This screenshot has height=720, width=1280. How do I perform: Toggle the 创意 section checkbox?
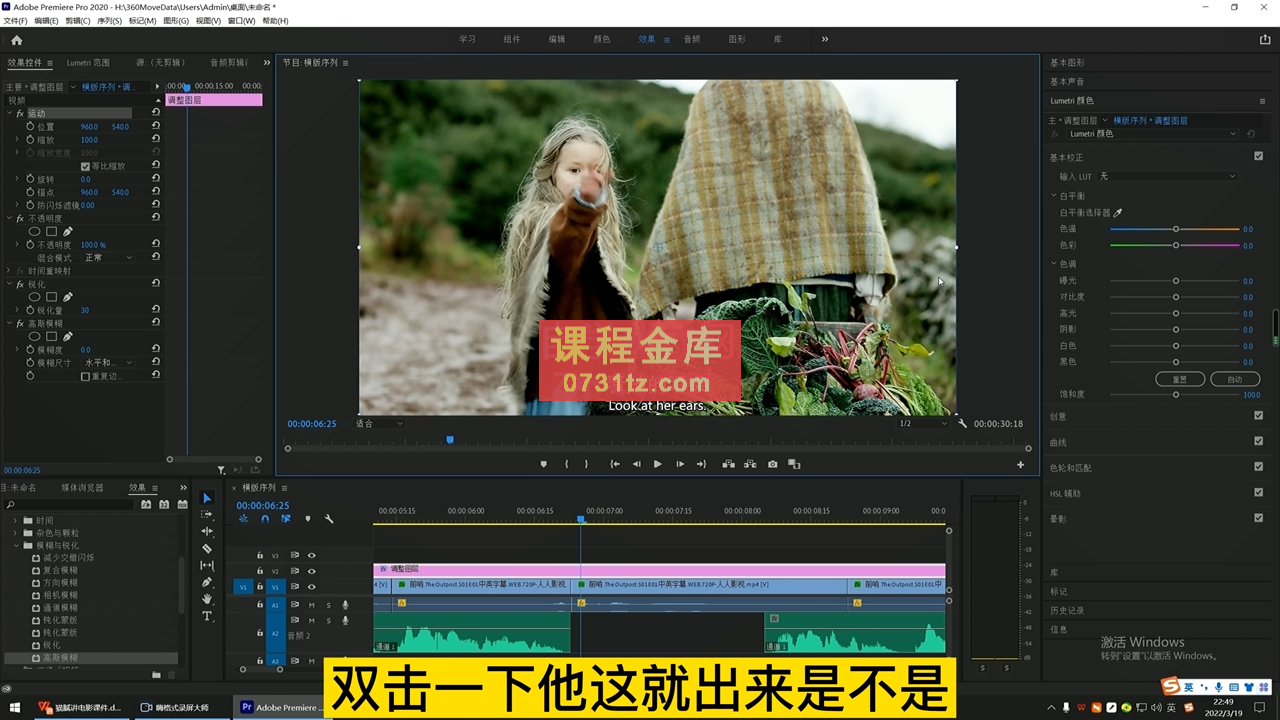point(1258,415)
